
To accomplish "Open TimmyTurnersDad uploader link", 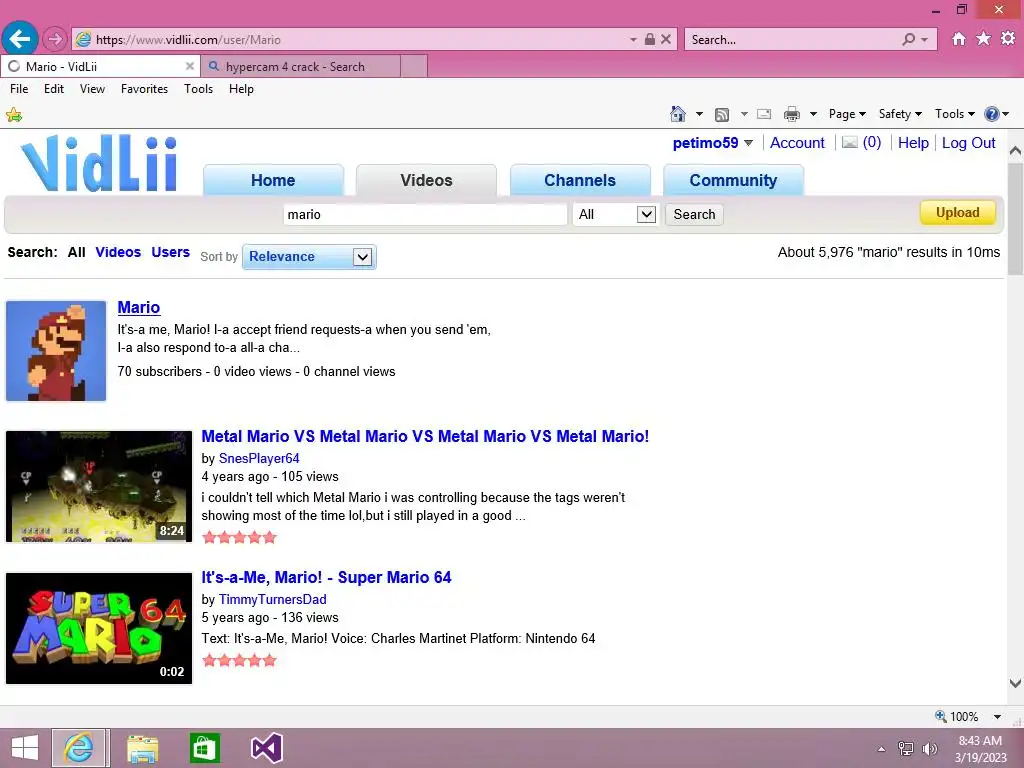I will pos(272,600).
